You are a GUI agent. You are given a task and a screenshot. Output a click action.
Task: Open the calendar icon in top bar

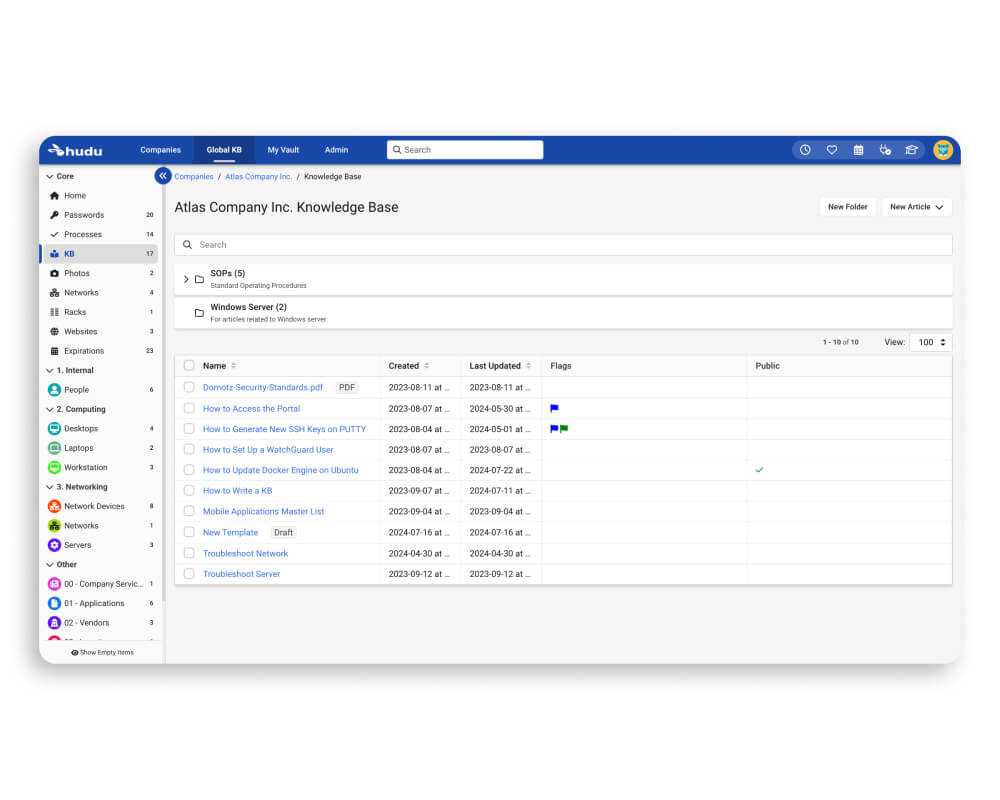pyautogui.click(x=858, y=150)
